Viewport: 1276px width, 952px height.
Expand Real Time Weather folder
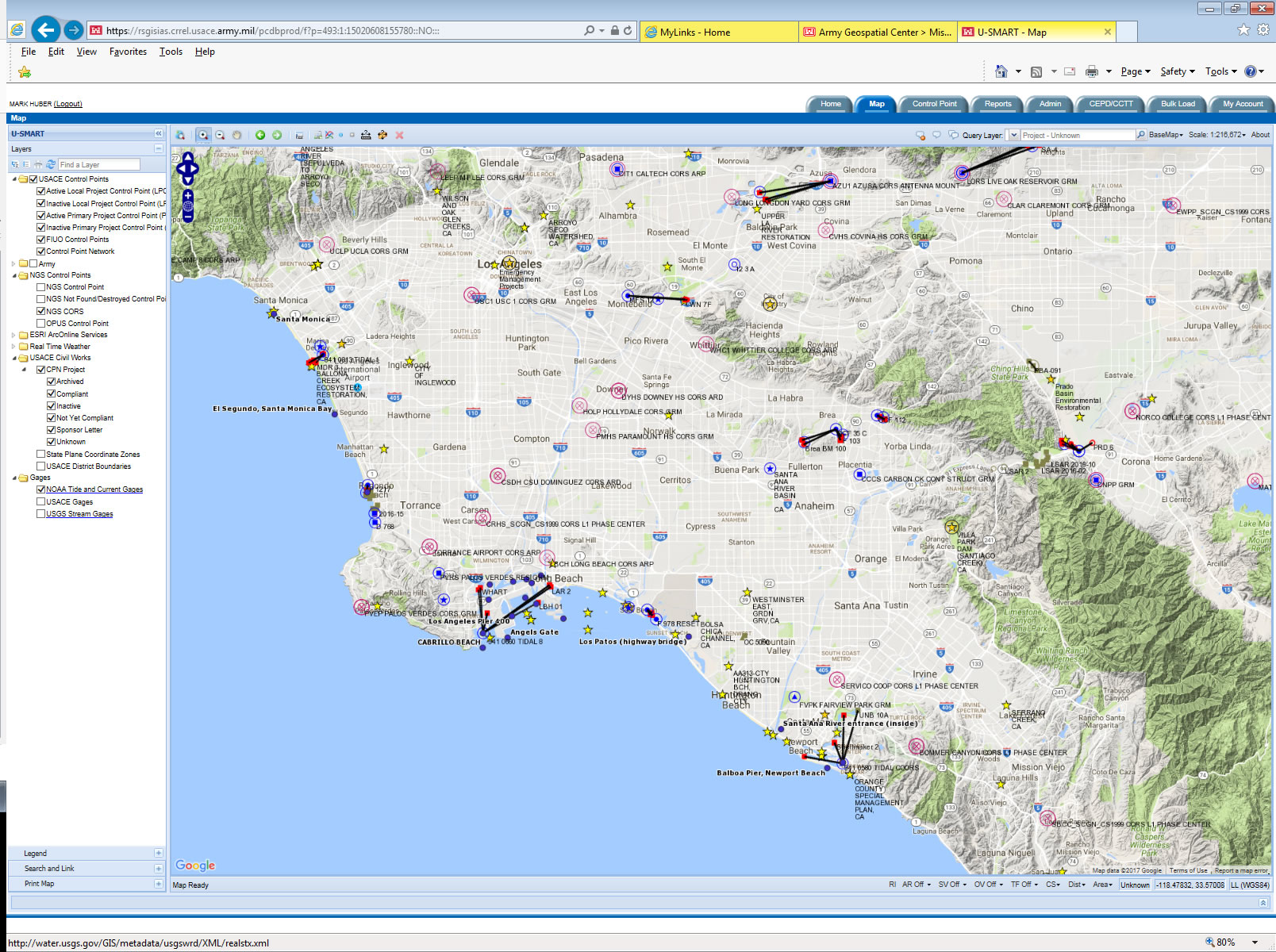(13, 347)
